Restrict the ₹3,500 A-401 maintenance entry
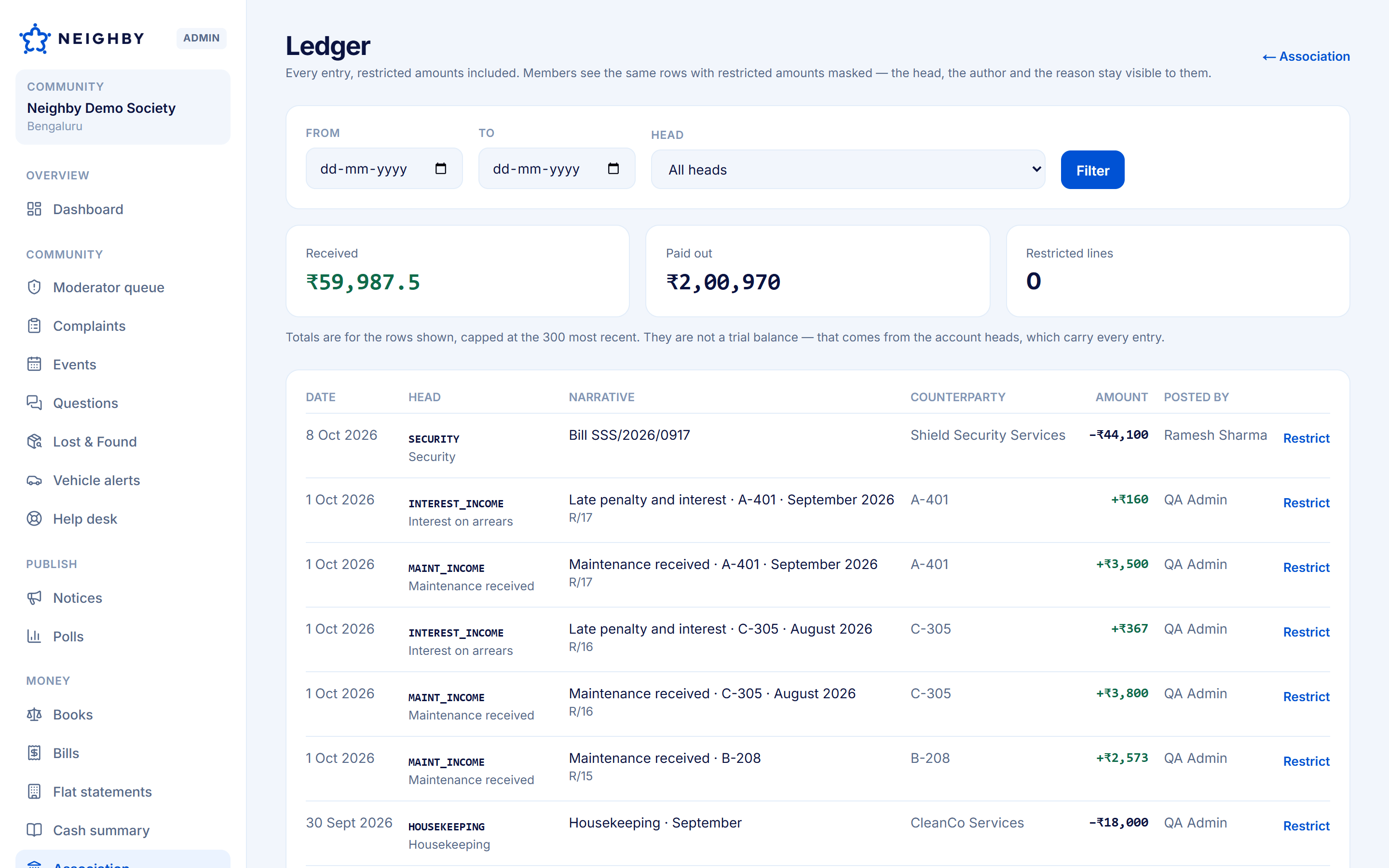The image size is (1389, 868). tap(1306, 567)
